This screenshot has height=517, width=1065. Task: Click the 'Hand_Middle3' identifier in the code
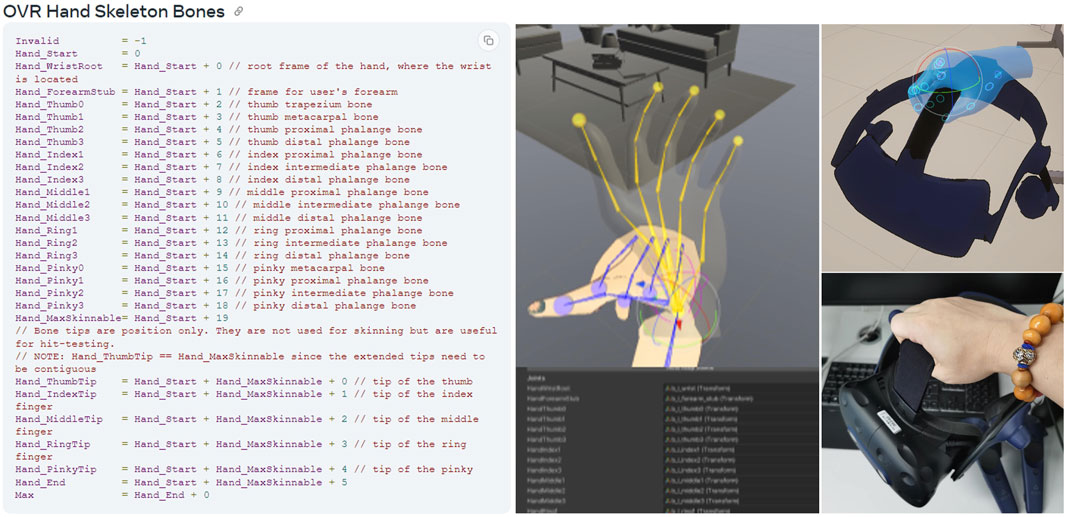tap(53, 218)
